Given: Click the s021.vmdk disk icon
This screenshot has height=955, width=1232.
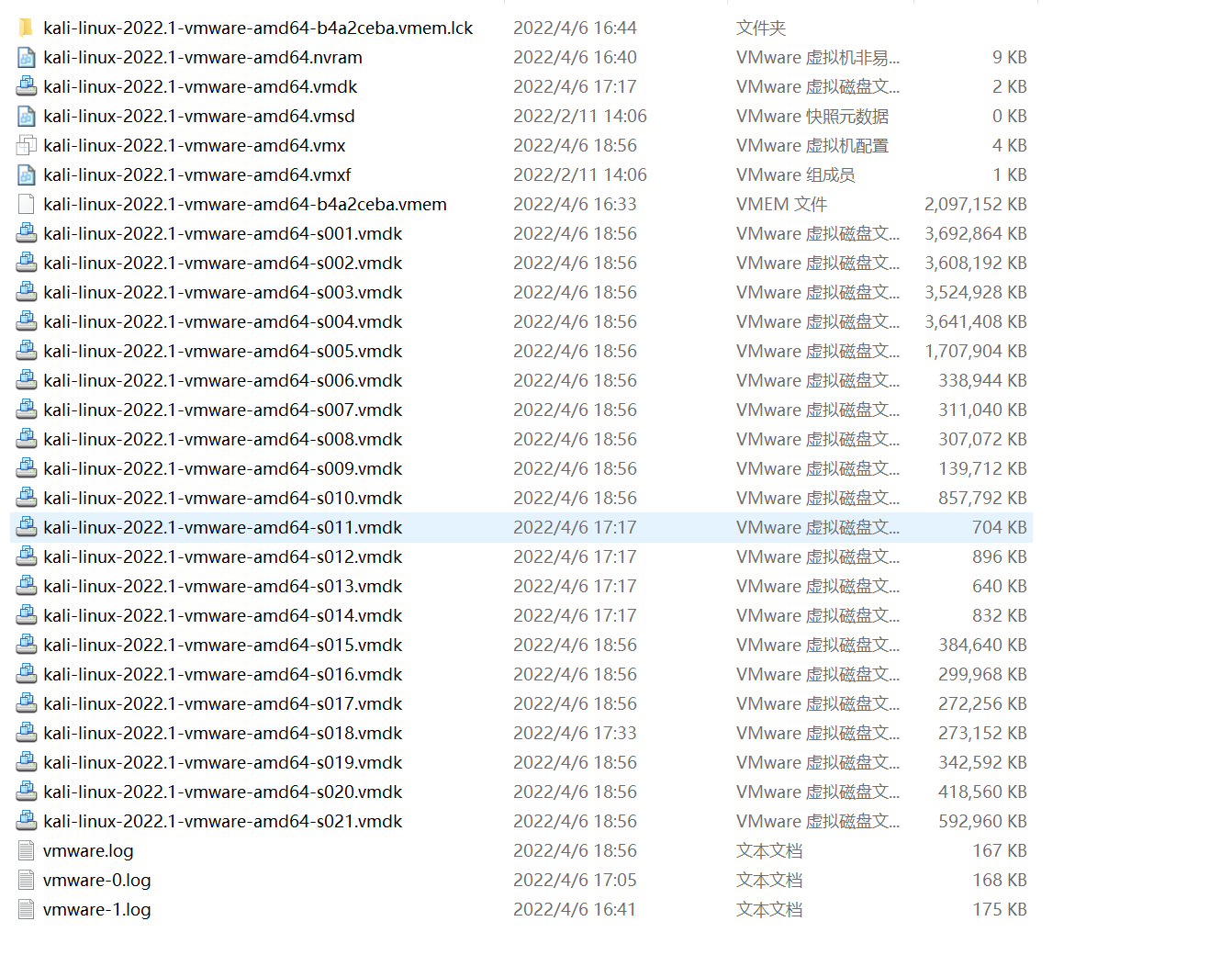Looking at the screenshot, I should coord(27,821).
